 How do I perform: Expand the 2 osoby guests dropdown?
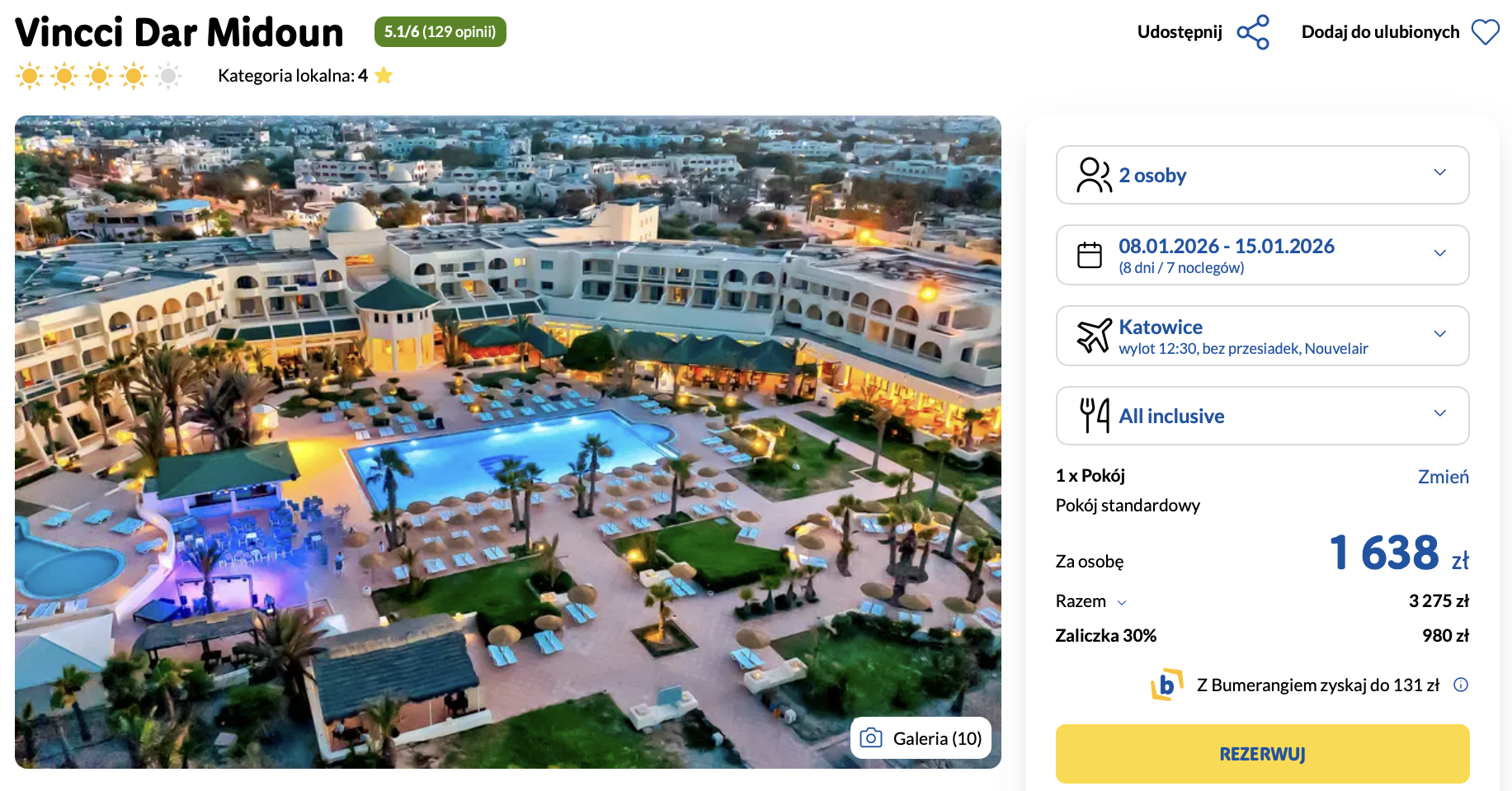pyautogui.click(x=1440, y=172)
